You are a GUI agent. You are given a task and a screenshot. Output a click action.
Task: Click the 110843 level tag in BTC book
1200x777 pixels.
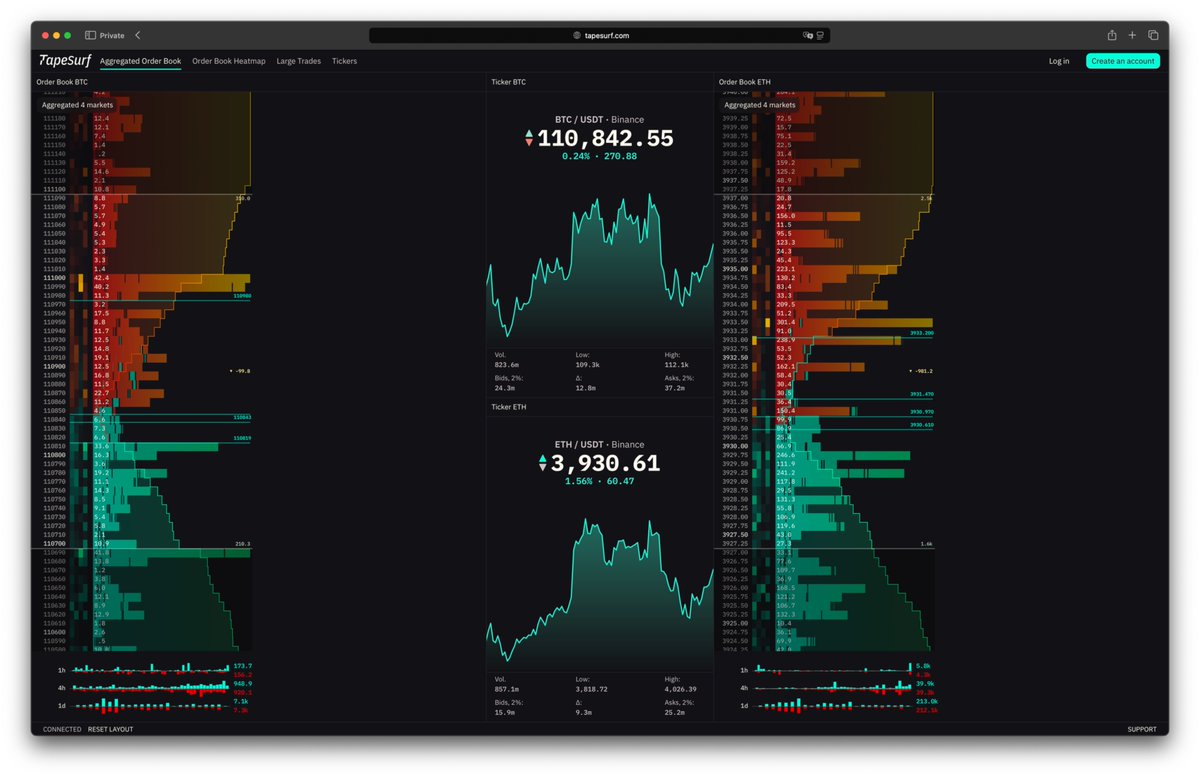coord(242,417)
